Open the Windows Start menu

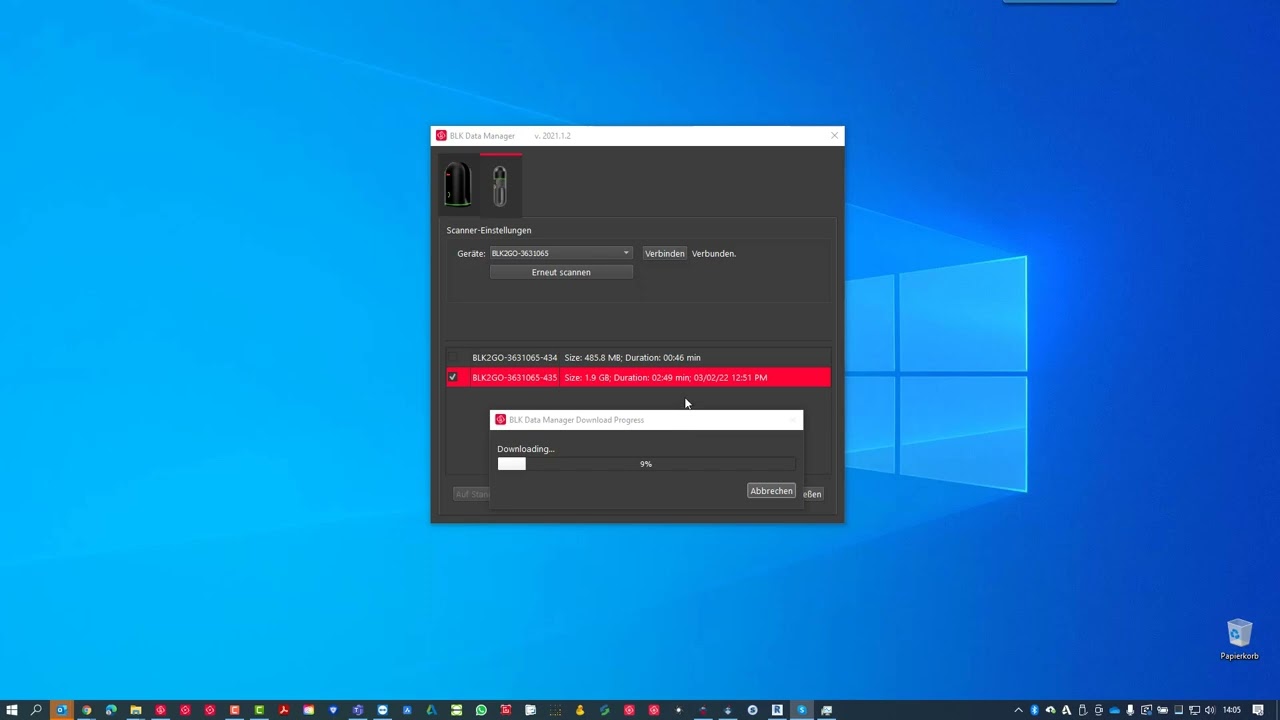[x=11, y=710]
